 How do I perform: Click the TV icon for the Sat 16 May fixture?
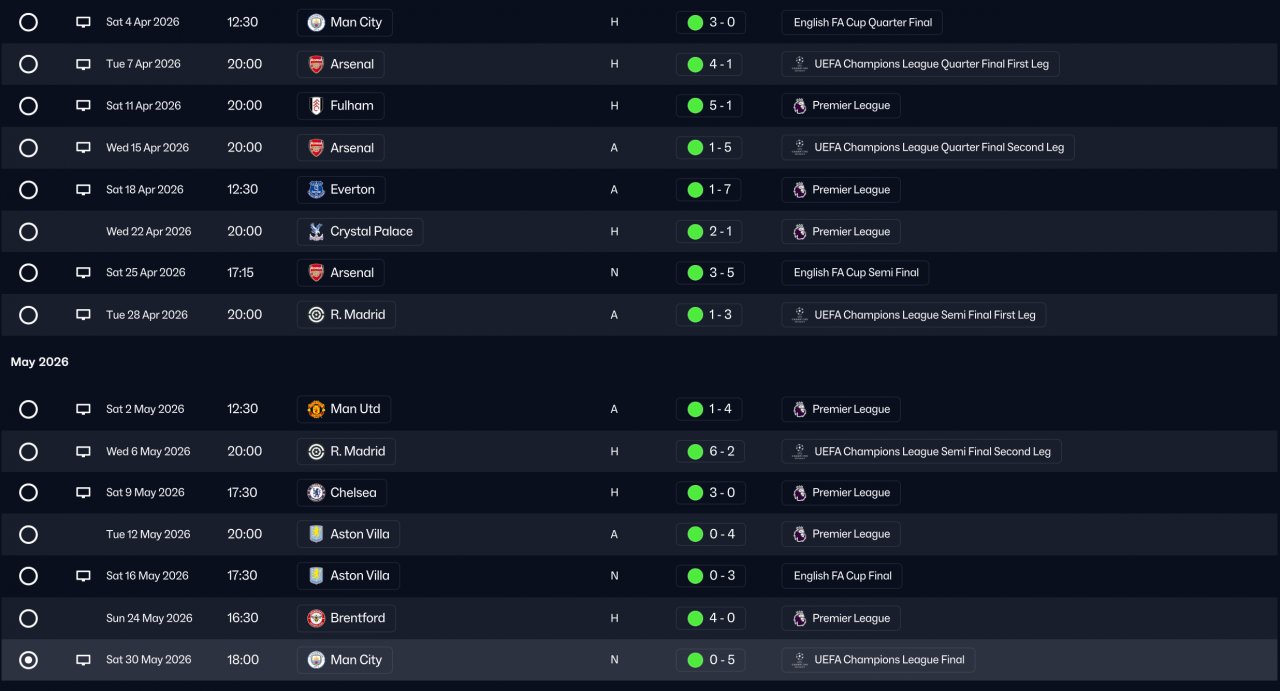(x=84, y=576)
